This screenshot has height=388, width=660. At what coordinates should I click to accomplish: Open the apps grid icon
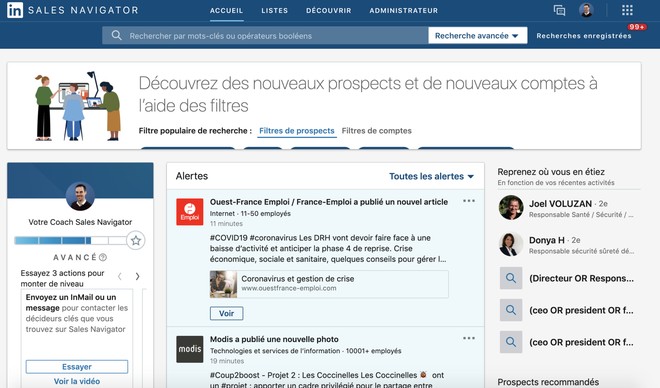tap(627, 10)
